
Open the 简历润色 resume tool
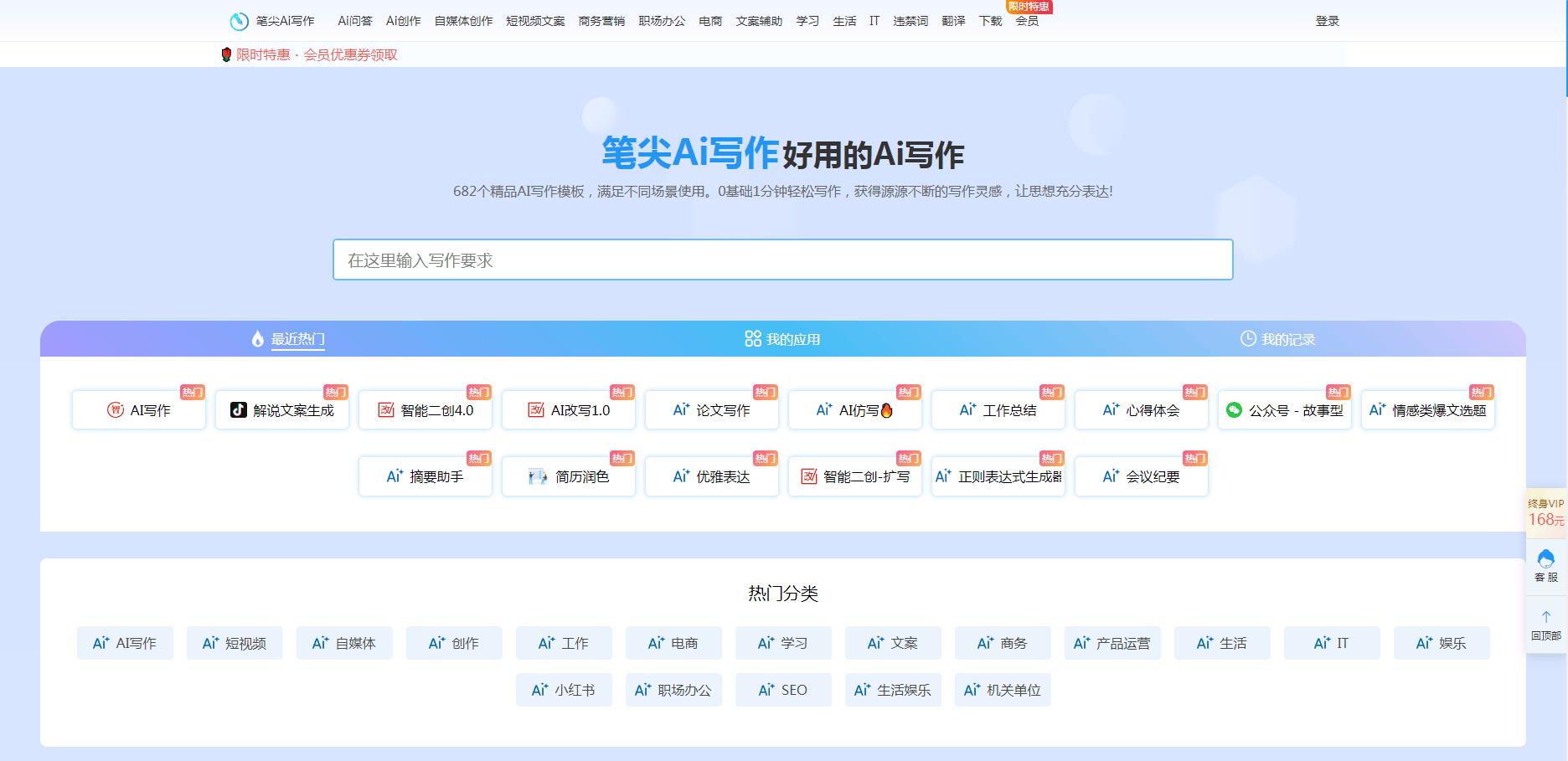tap(569, 476)
